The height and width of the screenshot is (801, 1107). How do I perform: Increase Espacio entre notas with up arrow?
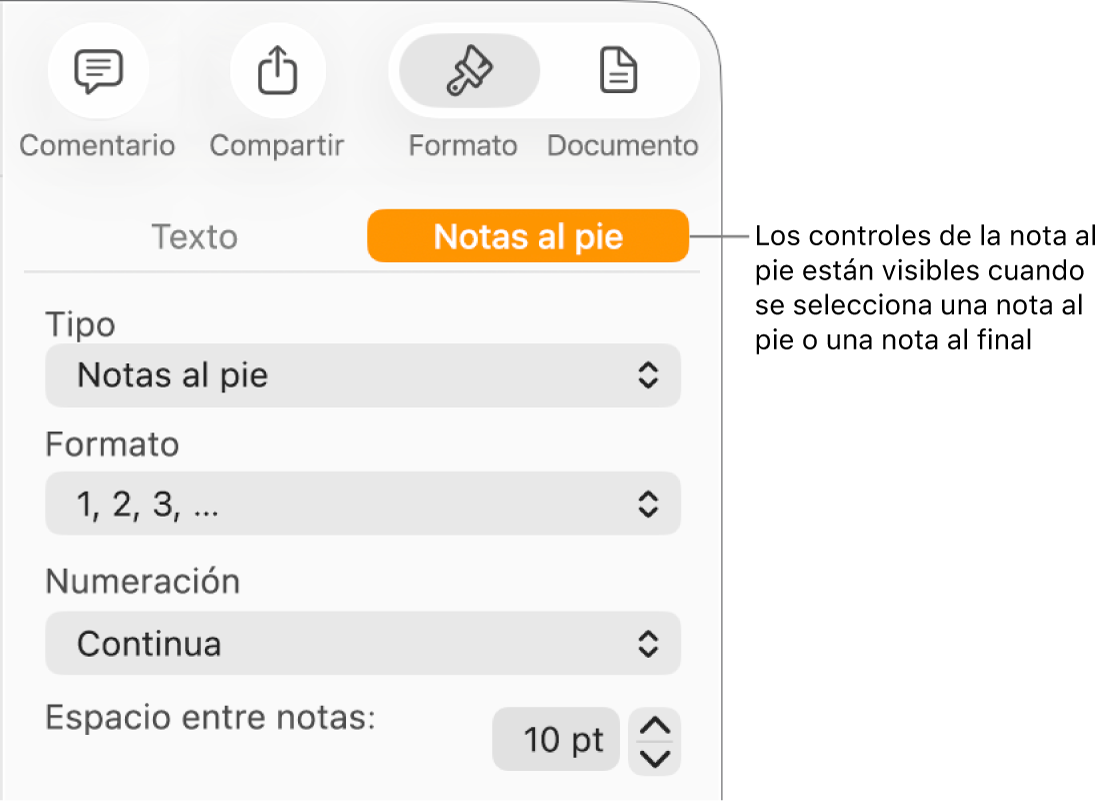pos(654,724)
